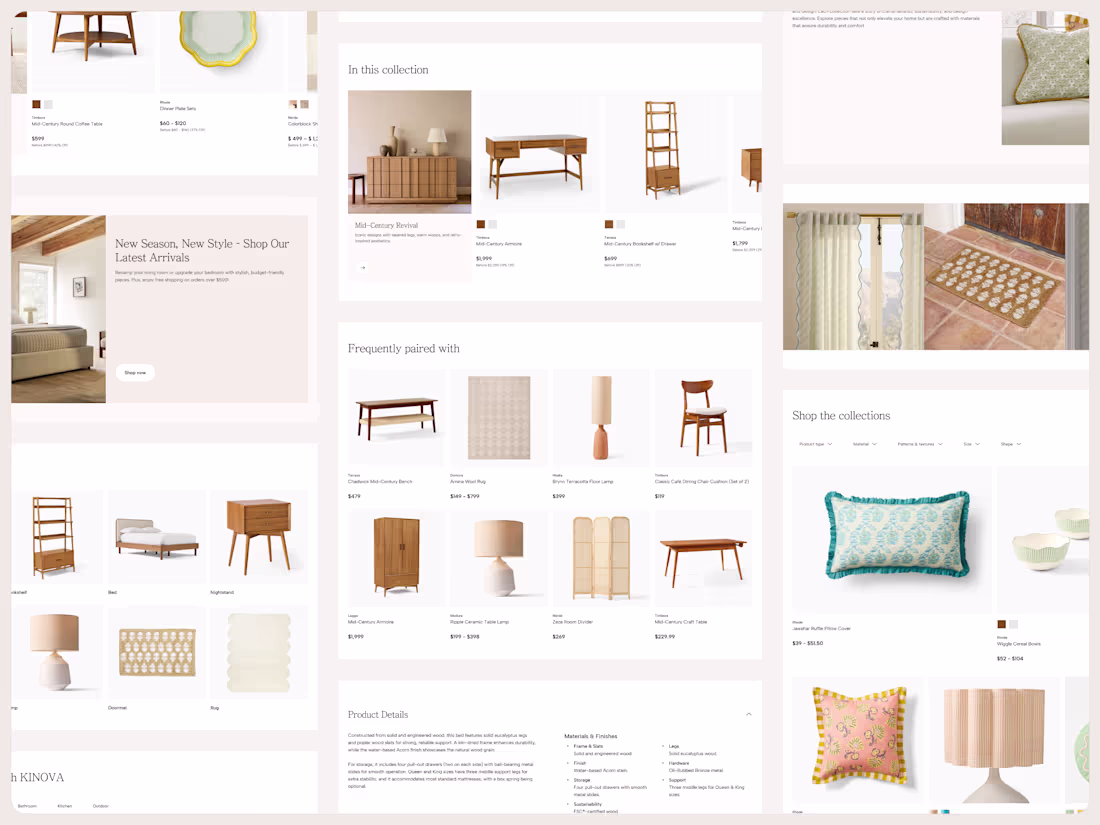Screen dimensions: 1100x825
Task: Select the wood swatch on Round Coffee Table
Action: click(x=36, y=103)
